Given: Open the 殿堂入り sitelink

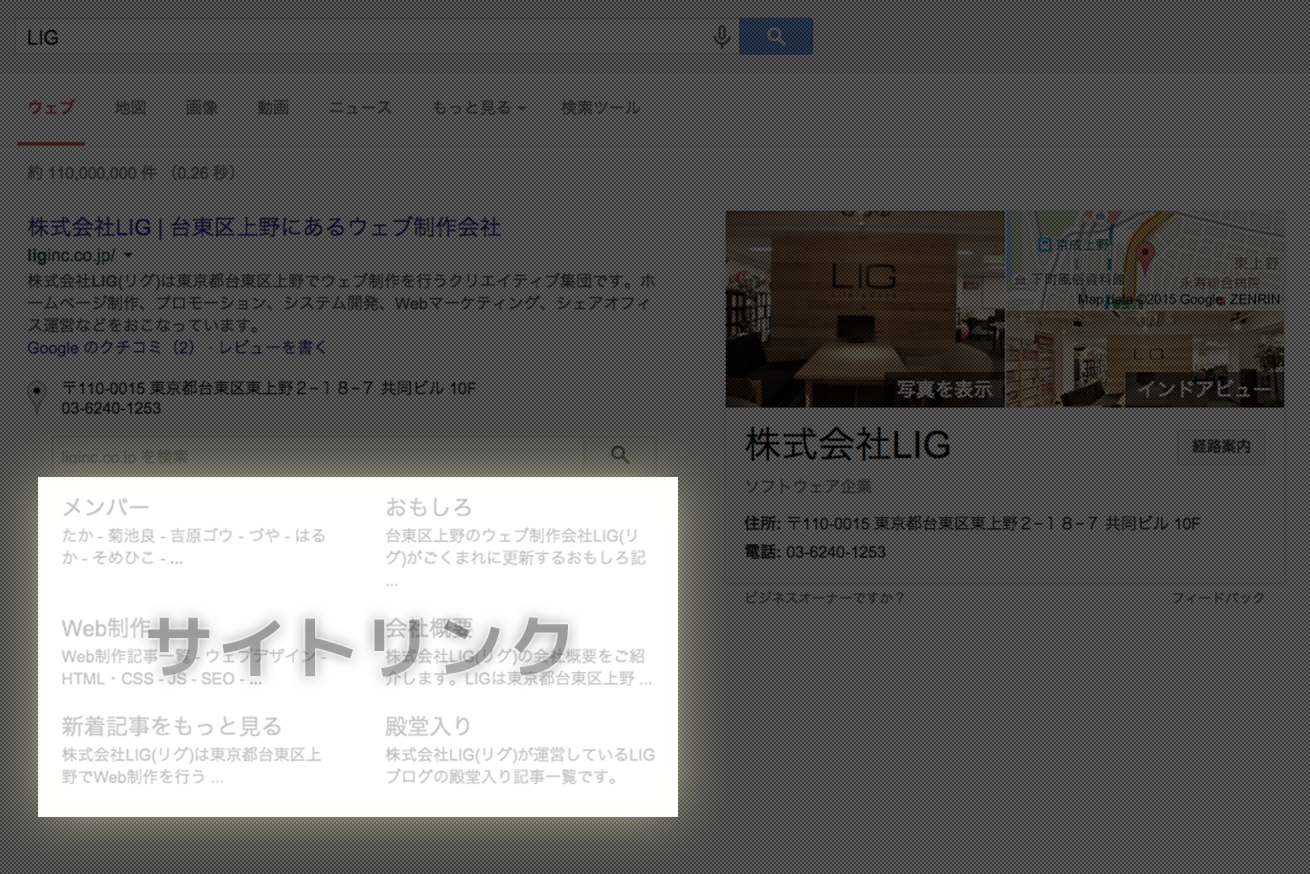Looking at the screenshot, I should tap(428, 726).
